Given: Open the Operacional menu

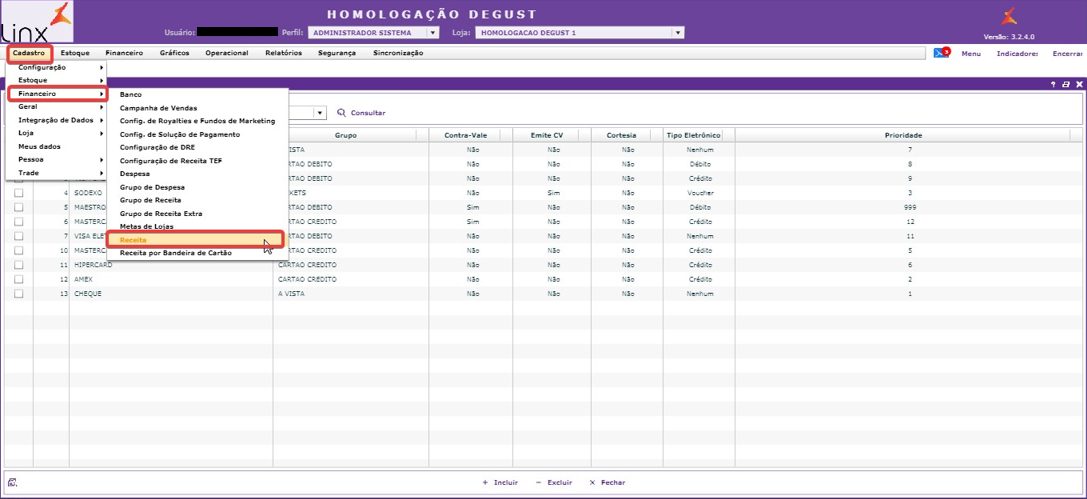Looking at the screenshot, I should [227, 53].
